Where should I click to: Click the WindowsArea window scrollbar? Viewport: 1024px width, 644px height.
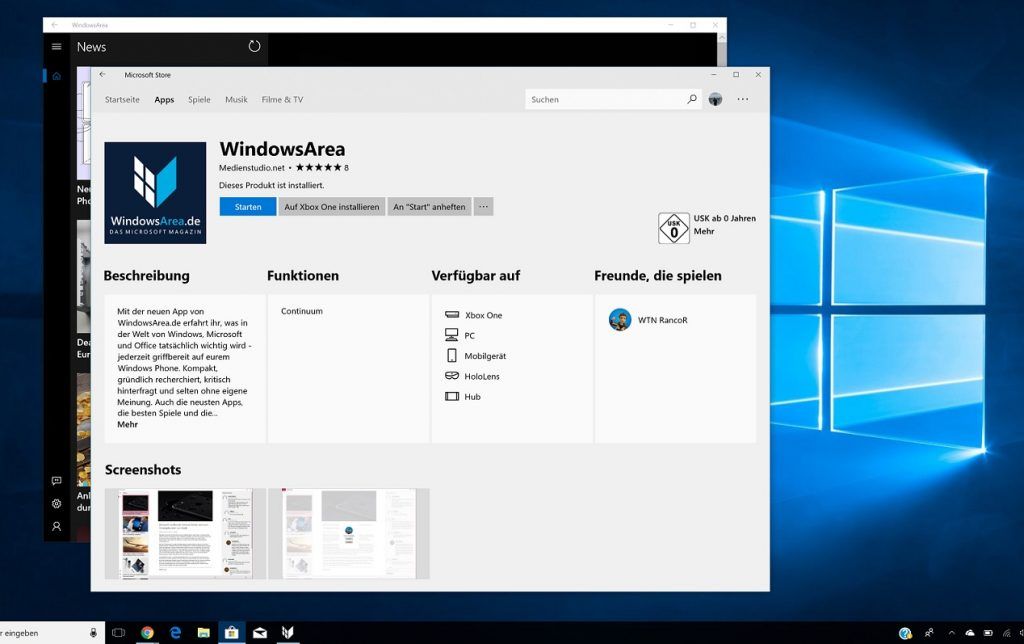click(x=722, y=50)
